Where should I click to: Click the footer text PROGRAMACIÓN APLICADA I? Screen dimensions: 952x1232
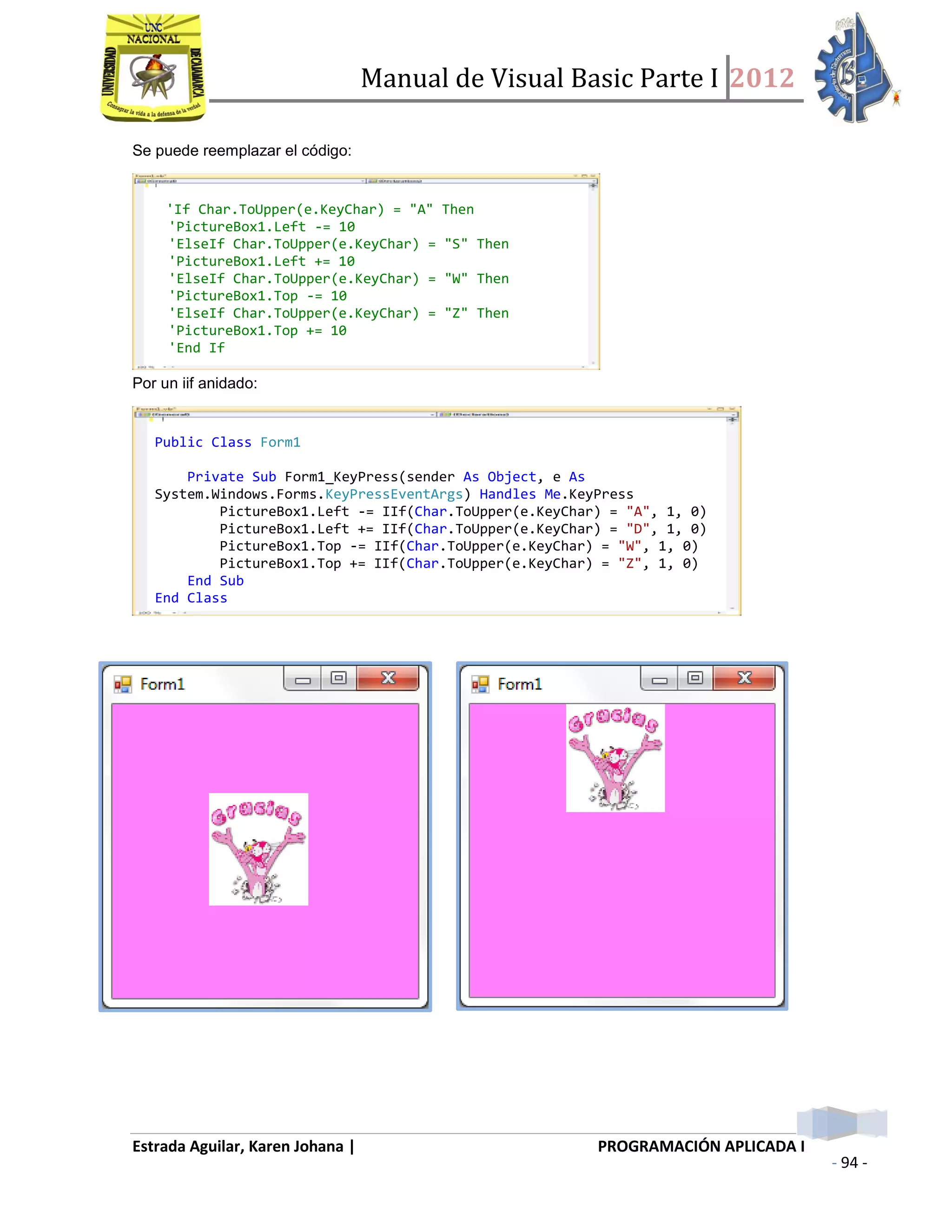[x=701, y=1147]
